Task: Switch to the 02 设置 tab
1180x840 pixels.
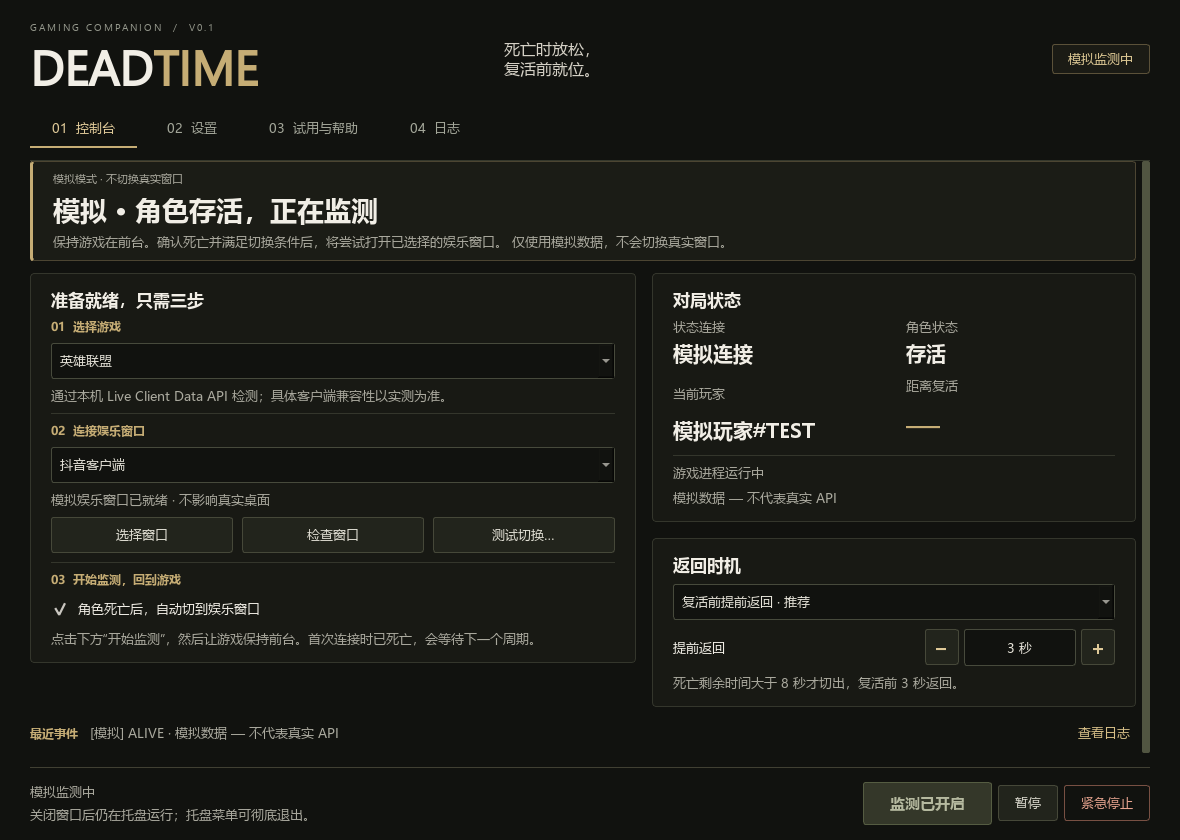Action: point(192,128)
